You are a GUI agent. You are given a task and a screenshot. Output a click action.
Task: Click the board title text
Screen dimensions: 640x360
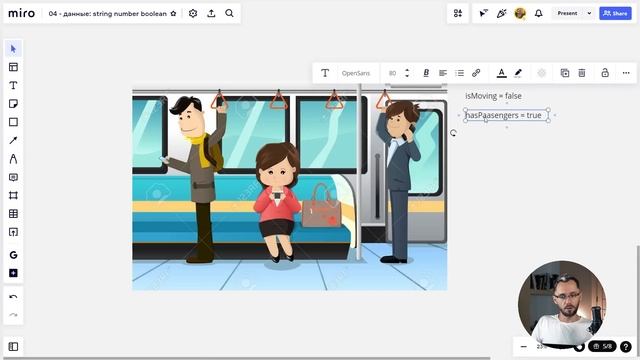[x=108, y=13]
